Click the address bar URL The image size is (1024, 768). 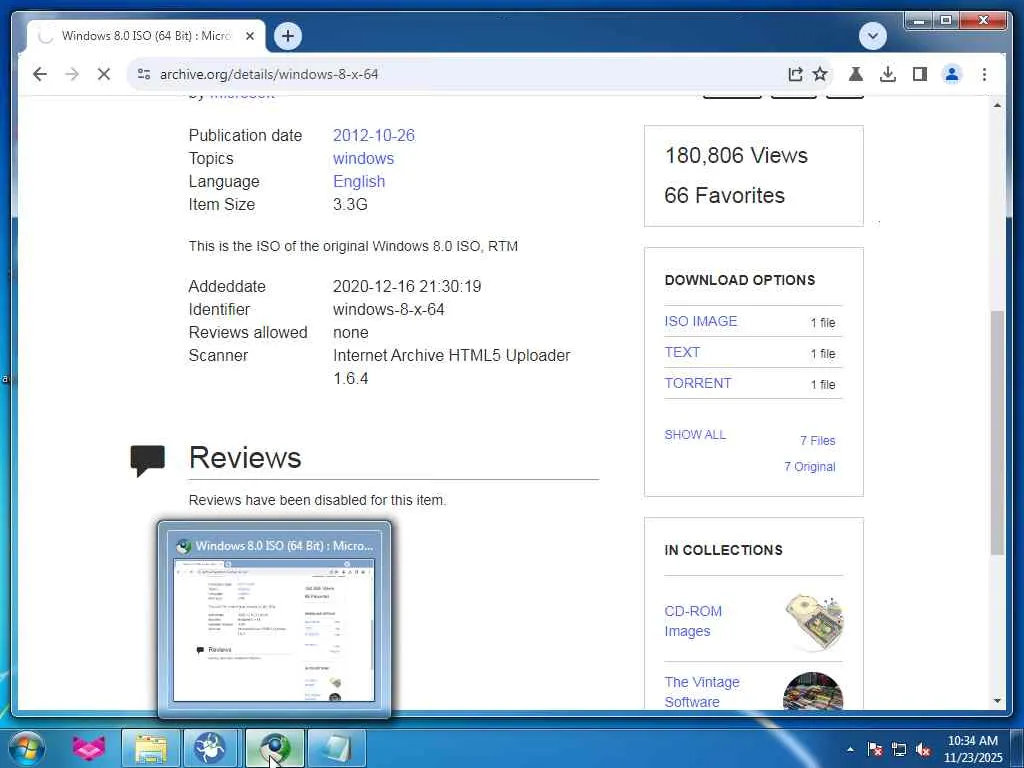pyautogui.click(x=269, y=74)
